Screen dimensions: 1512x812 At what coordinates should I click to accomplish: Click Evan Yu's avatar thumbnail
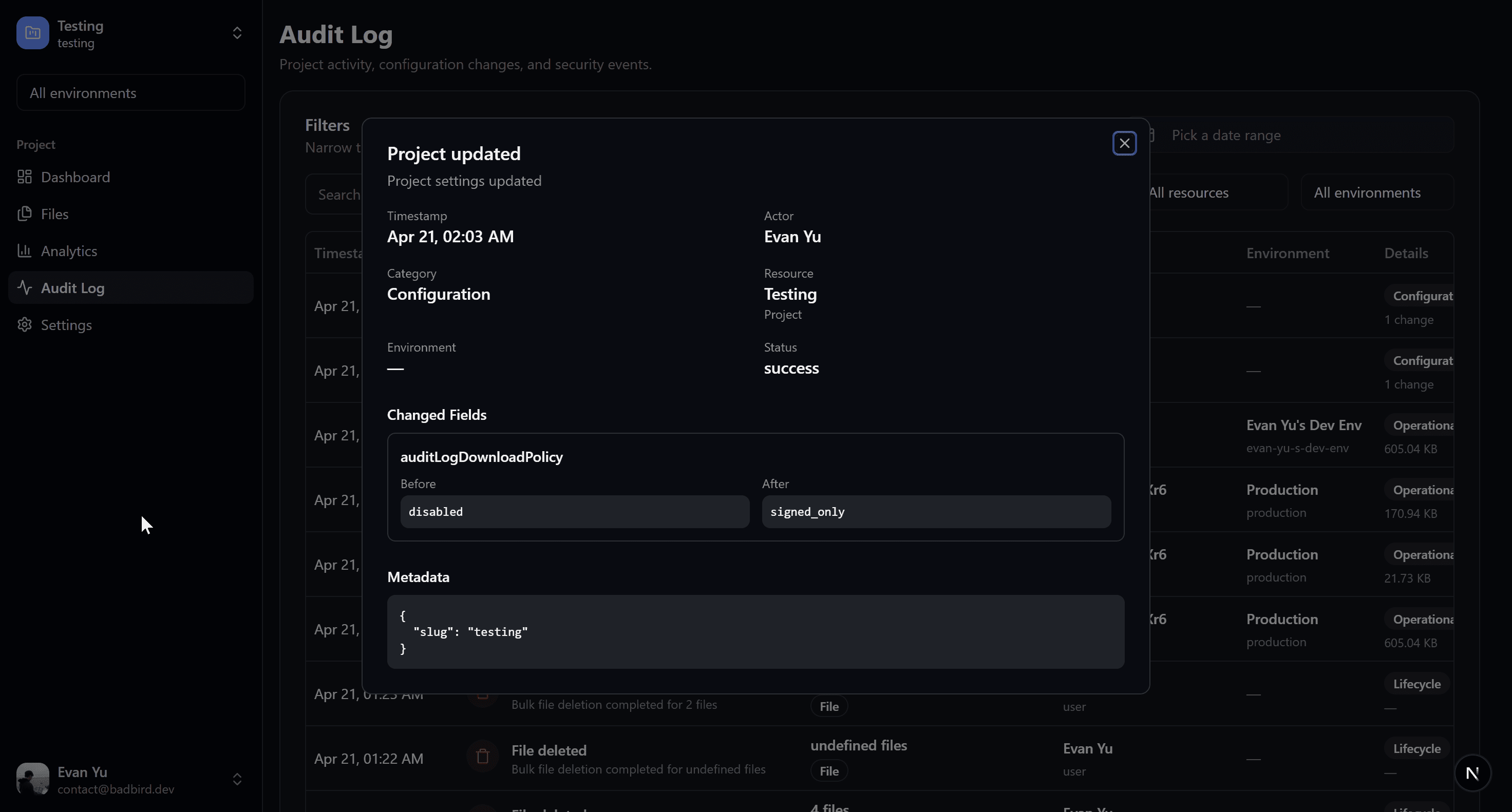click(x=33, y=779)
